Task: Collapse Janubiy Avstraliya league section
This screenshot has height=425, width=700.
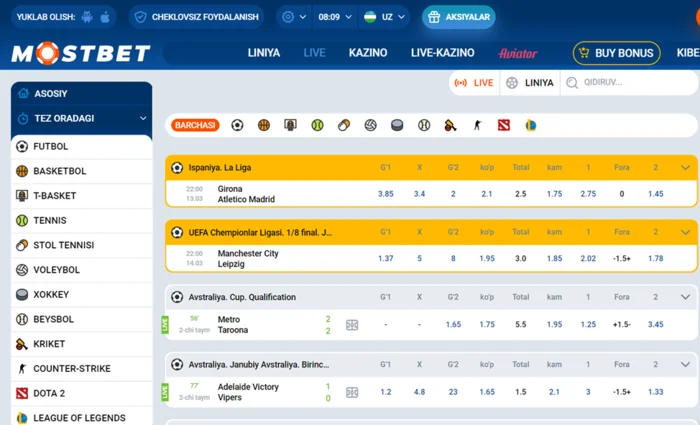Action: 685,364
